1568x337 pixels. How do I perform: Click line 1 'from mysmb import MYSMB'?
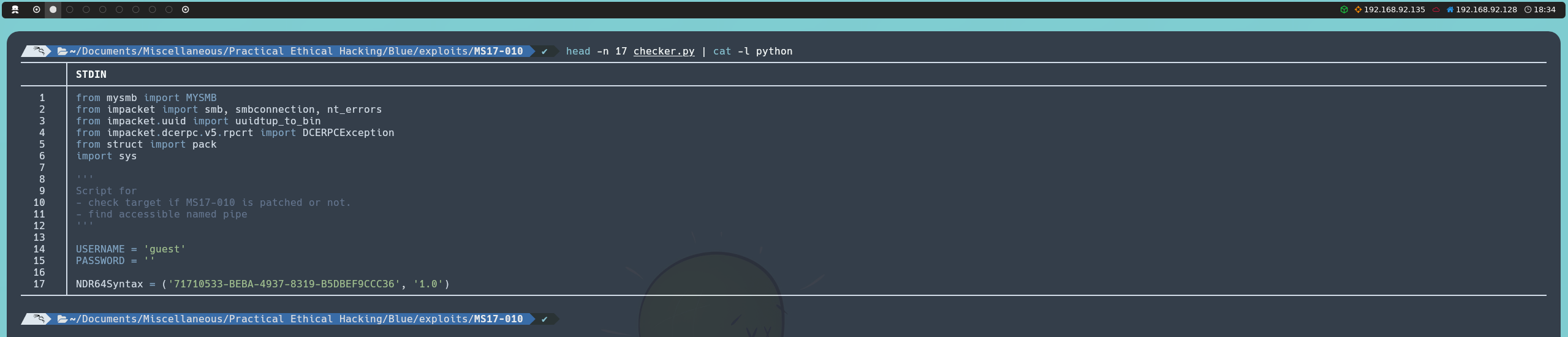point(146,97)
